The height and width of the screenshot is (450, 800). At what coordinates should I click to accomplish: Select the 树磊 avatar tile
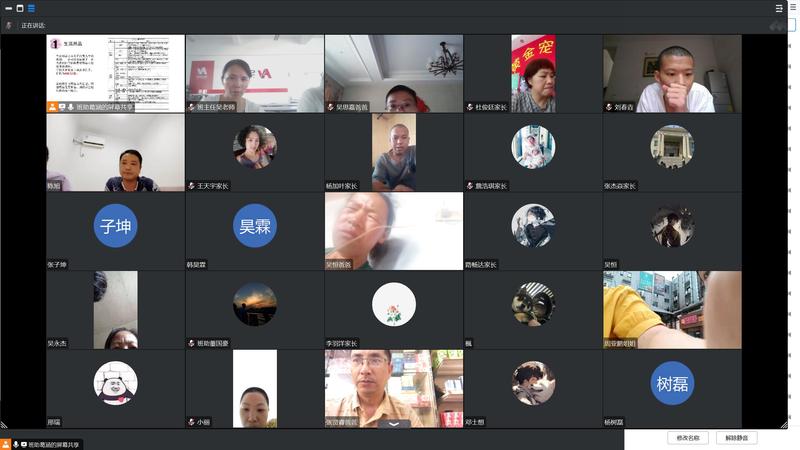[x=672, y=383]
